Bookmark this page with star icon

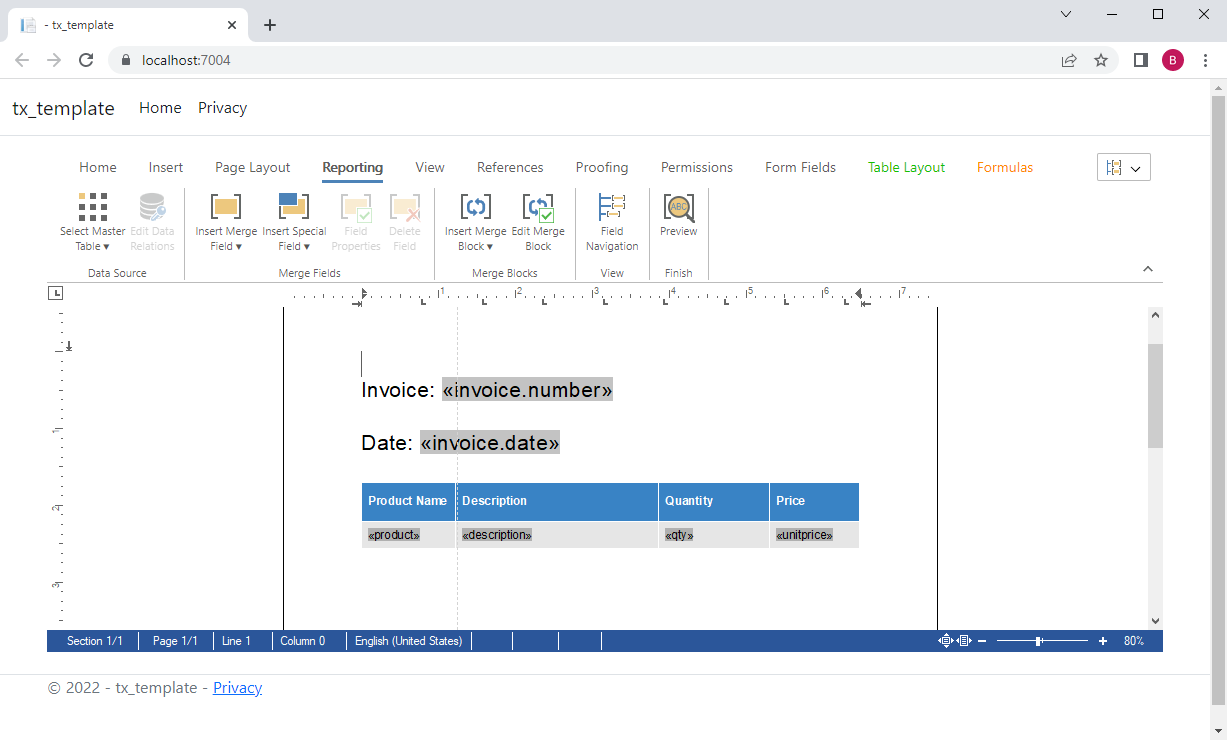click(x=1101, y=60)
